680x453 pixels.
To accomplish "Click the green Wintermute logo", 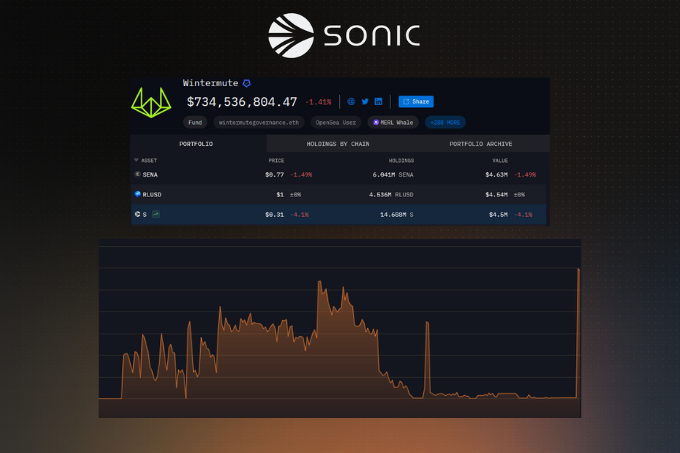I will [151, 102].
